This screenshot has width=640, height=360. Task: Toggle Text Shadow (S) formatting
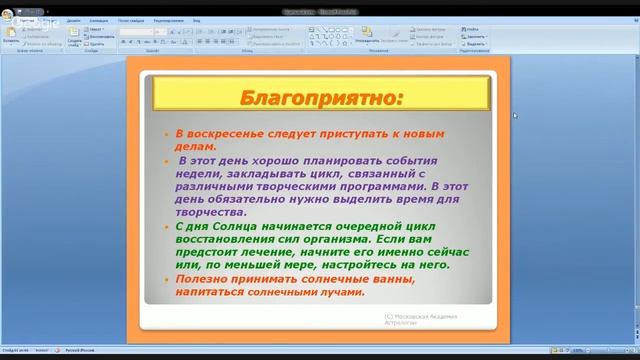[x=155, y=42]
